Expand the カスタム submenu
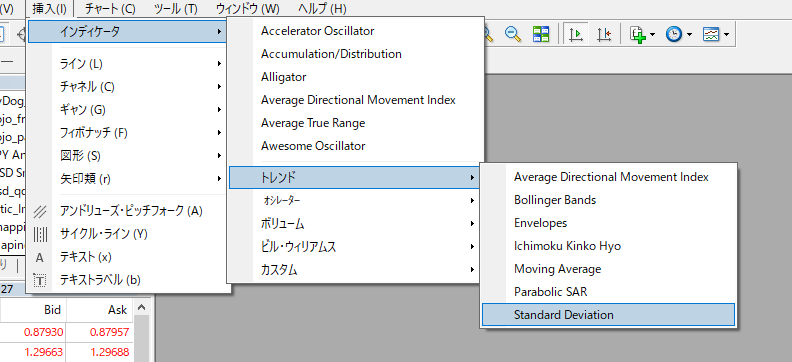The width and height of the screenshot is (792, 362). 355,270
